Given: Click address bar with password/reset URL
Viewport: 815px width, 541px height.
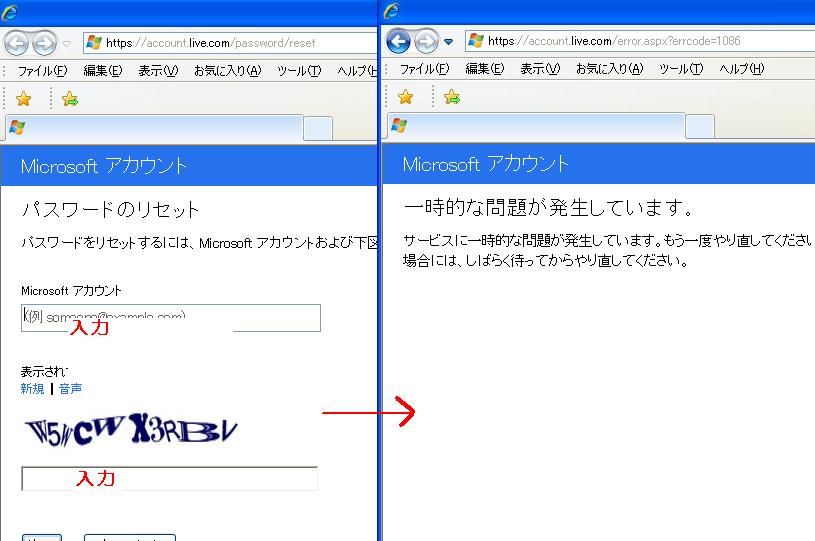Looking at the screenshot, I should pos(230,43).
